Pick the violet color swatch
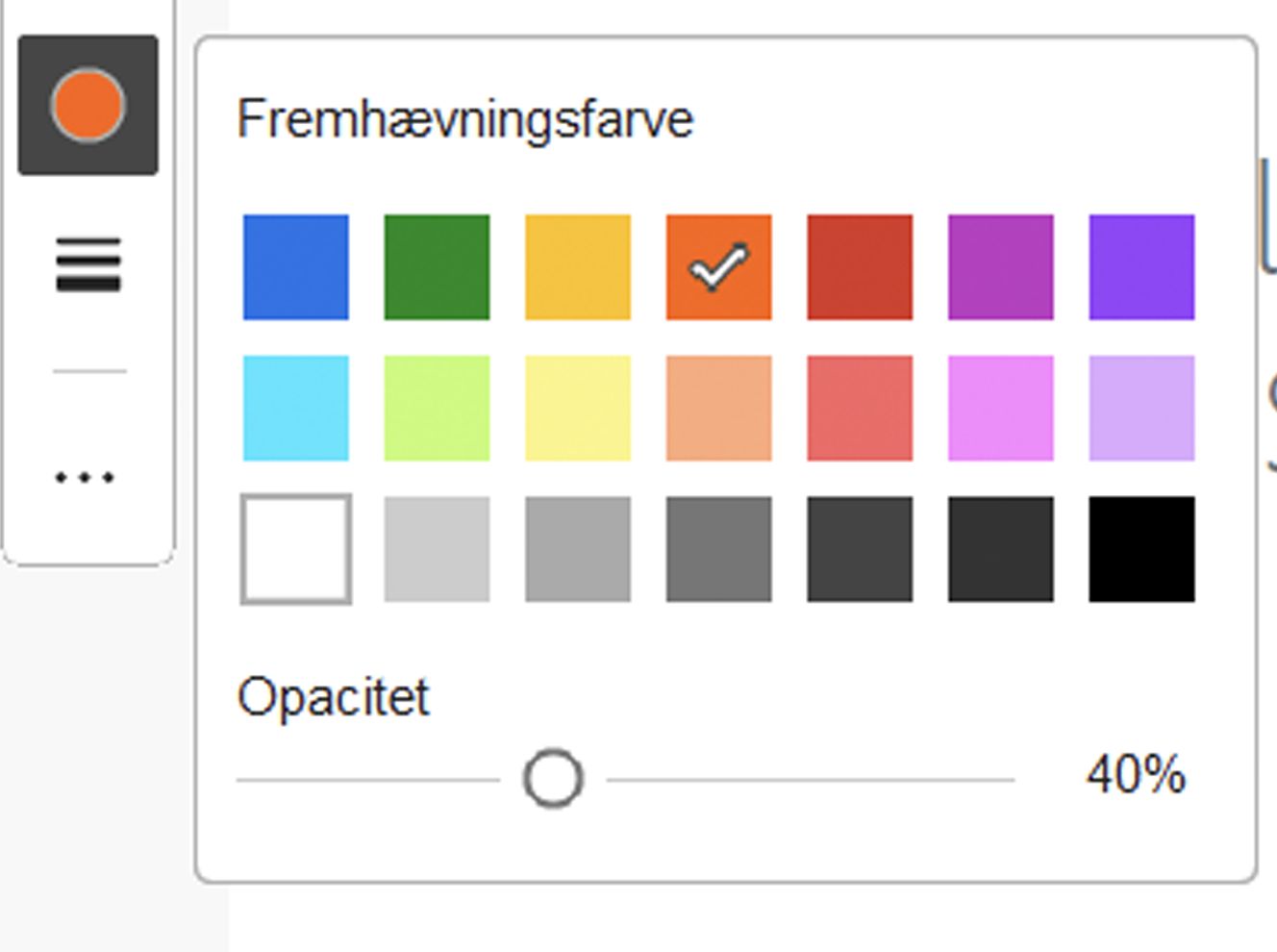The width and height of the screenshot is (1277, 952). click(1141, 267)
